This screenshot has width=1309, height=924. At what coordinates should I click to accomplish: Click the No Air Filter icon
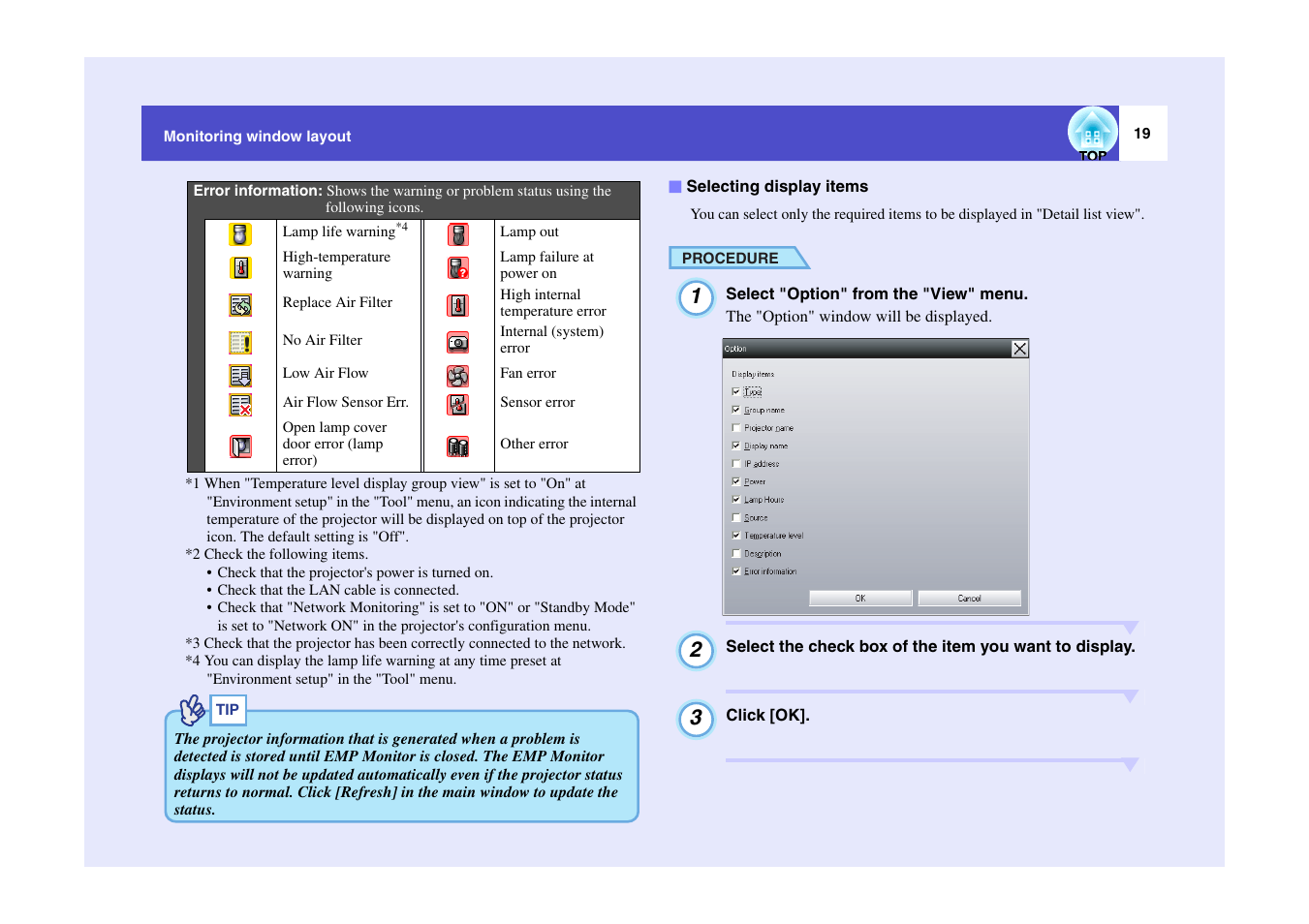240,343
